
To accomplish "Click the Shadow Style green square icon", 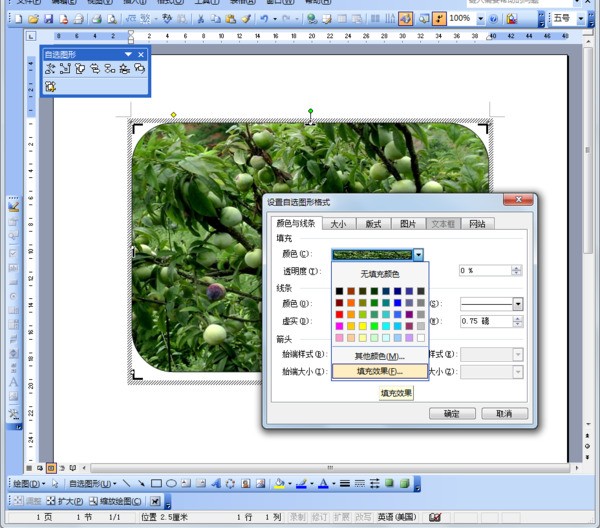I will point(390,483).
